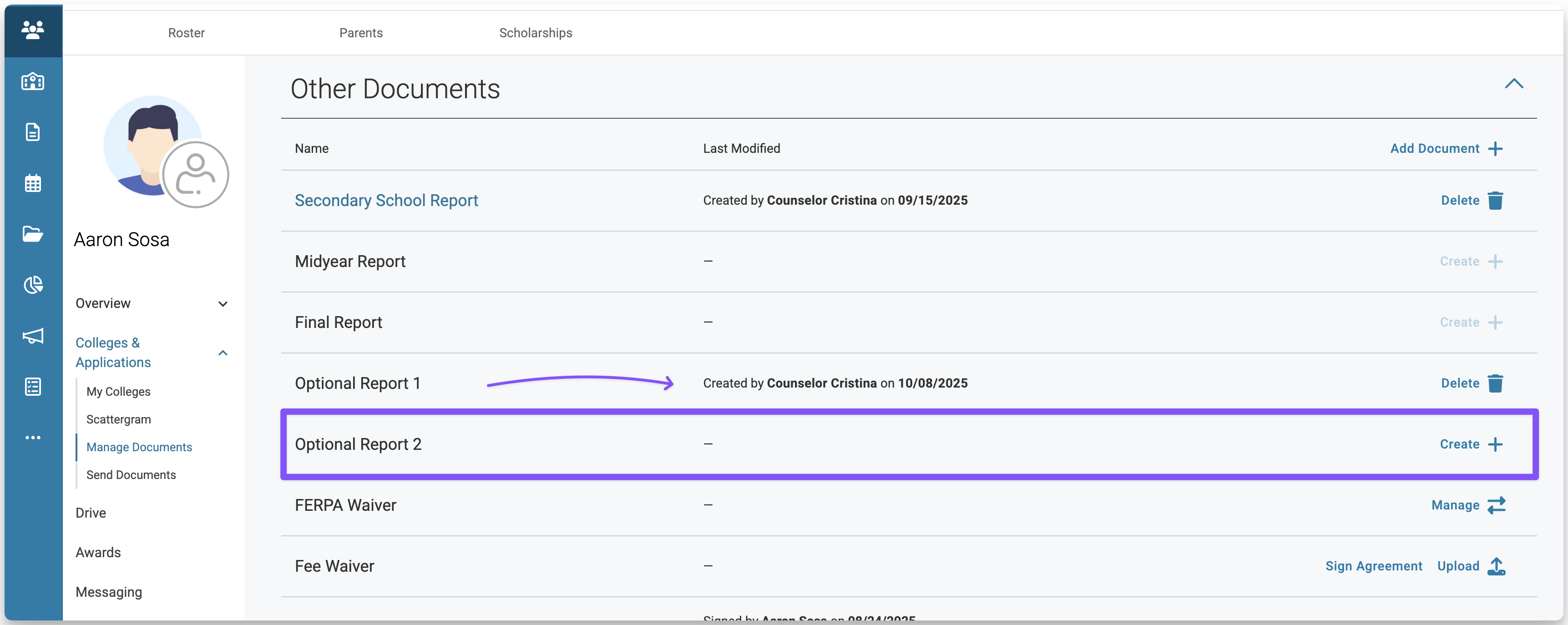Collapse the Other Documents section
This screenshot has width=1568, height=625.
[1513, 84]
